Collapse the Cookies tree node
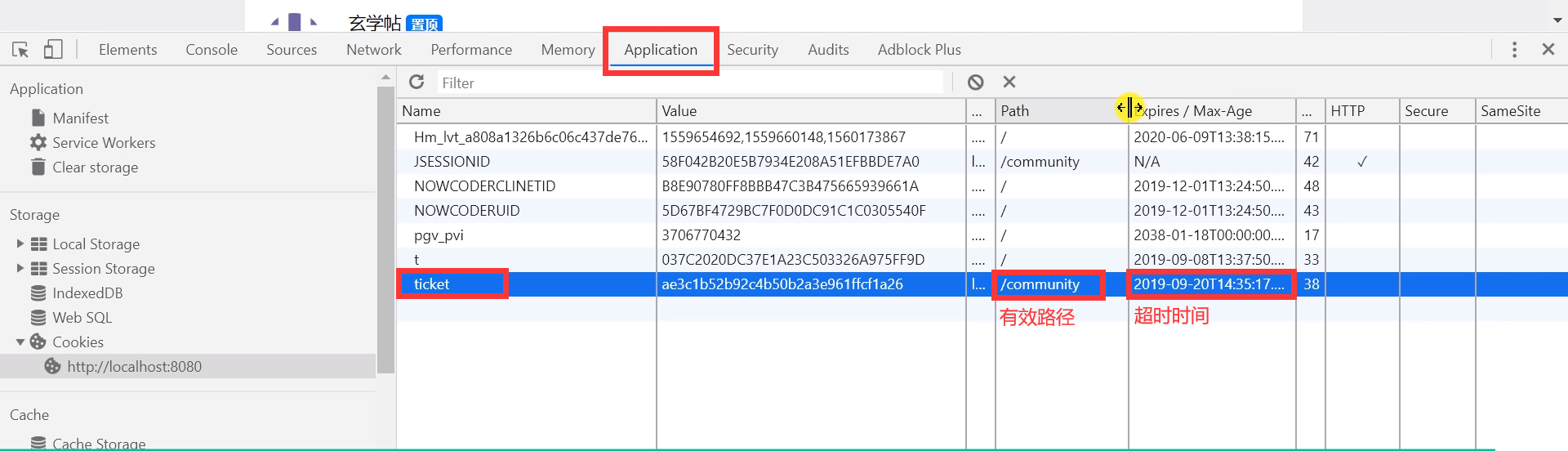Image resolution: width=1568 pixels, height=451 pixels. click(x=20, y=342)
